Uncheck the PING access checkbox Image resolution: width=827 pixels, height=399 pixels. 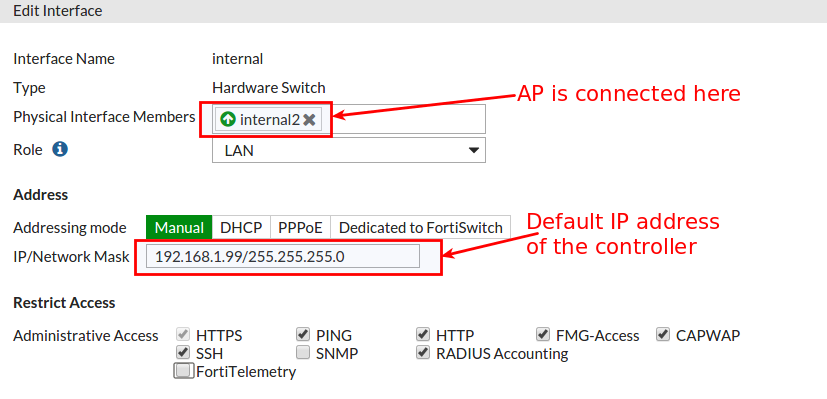(303, 334)
